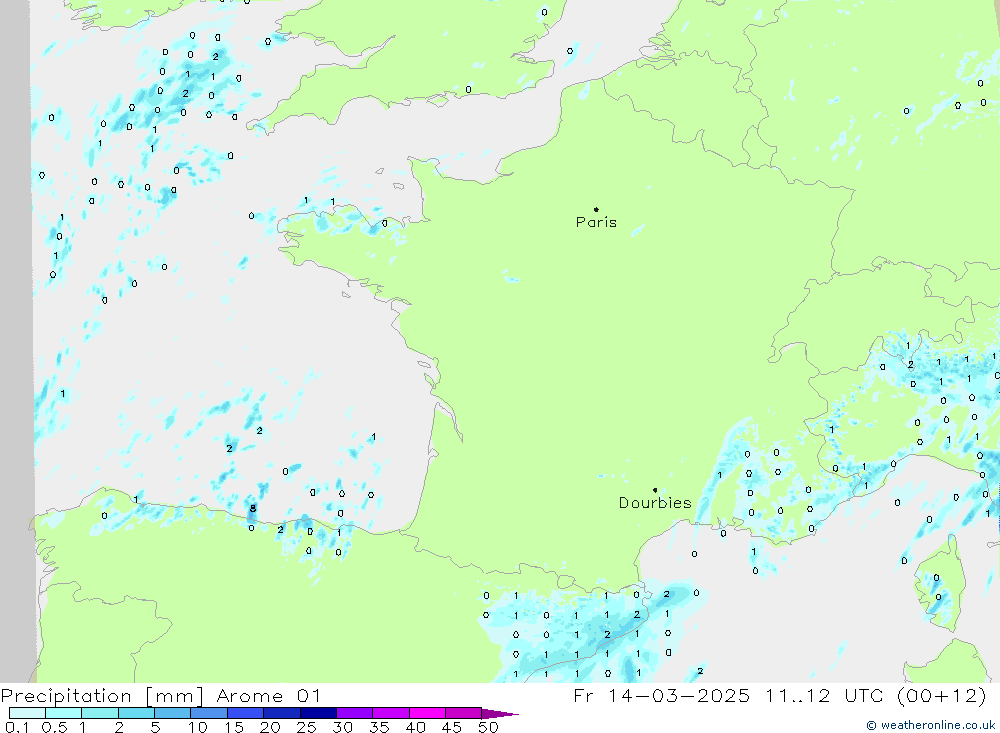
Task: Pick the 30–35 mm legend swatch
Action: pos(355,713)
